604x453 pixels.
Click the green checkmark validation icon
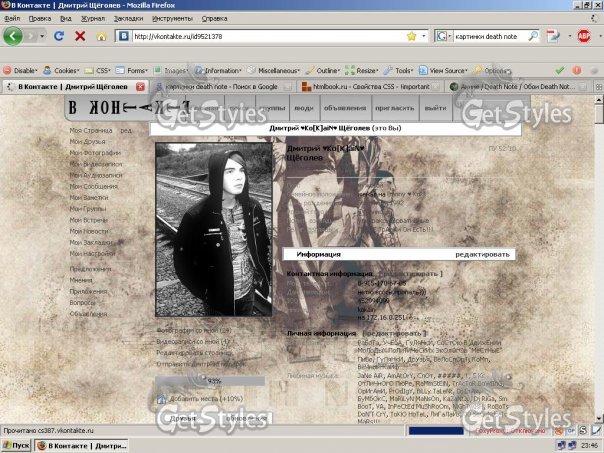point(560,70)
